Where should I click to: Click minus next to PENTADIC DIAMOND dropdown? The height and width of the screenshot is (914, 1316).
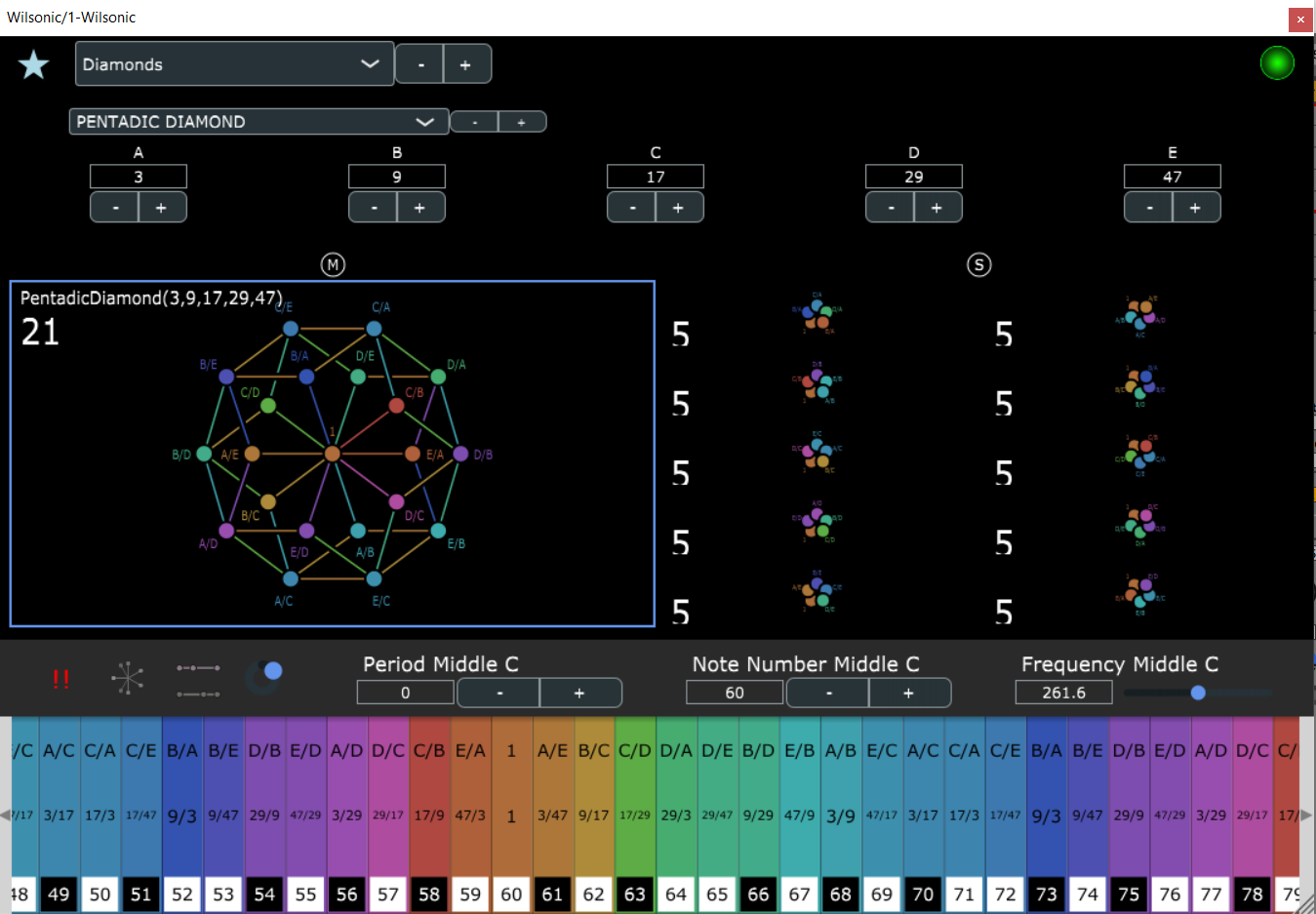474,122
